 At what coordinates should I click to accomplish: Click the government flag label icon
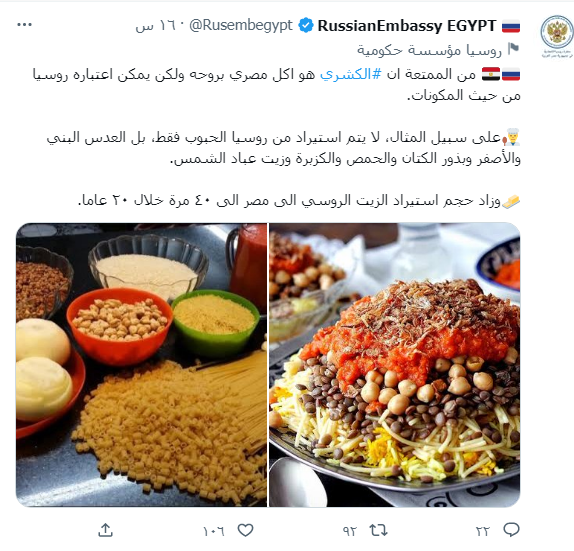513,48
